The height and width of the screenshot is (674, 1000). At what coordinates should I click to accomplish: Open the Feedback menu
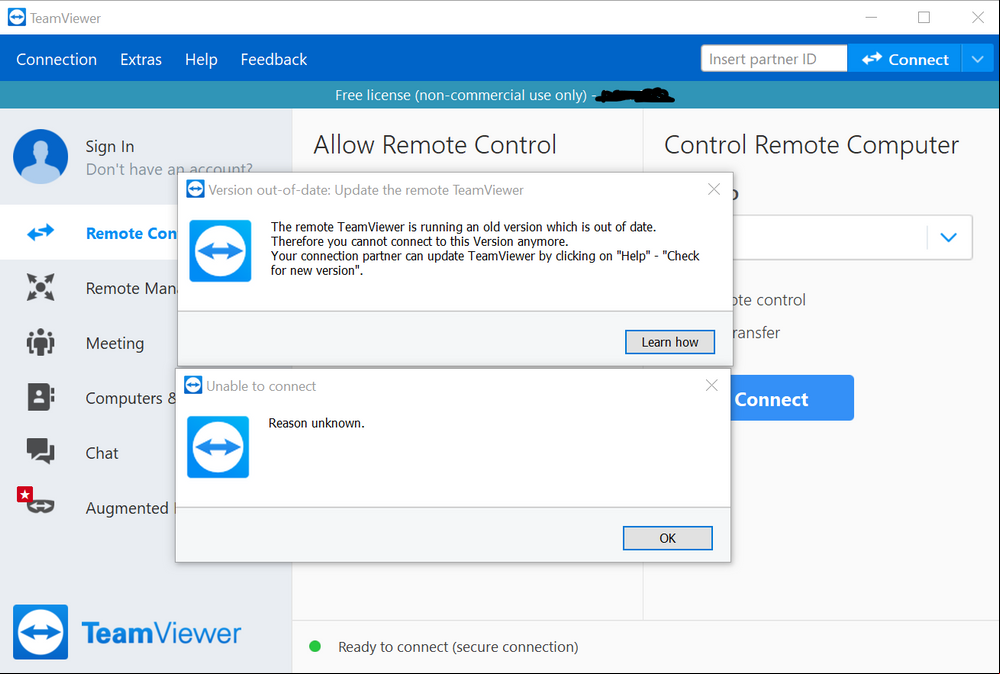click(274, 59)
